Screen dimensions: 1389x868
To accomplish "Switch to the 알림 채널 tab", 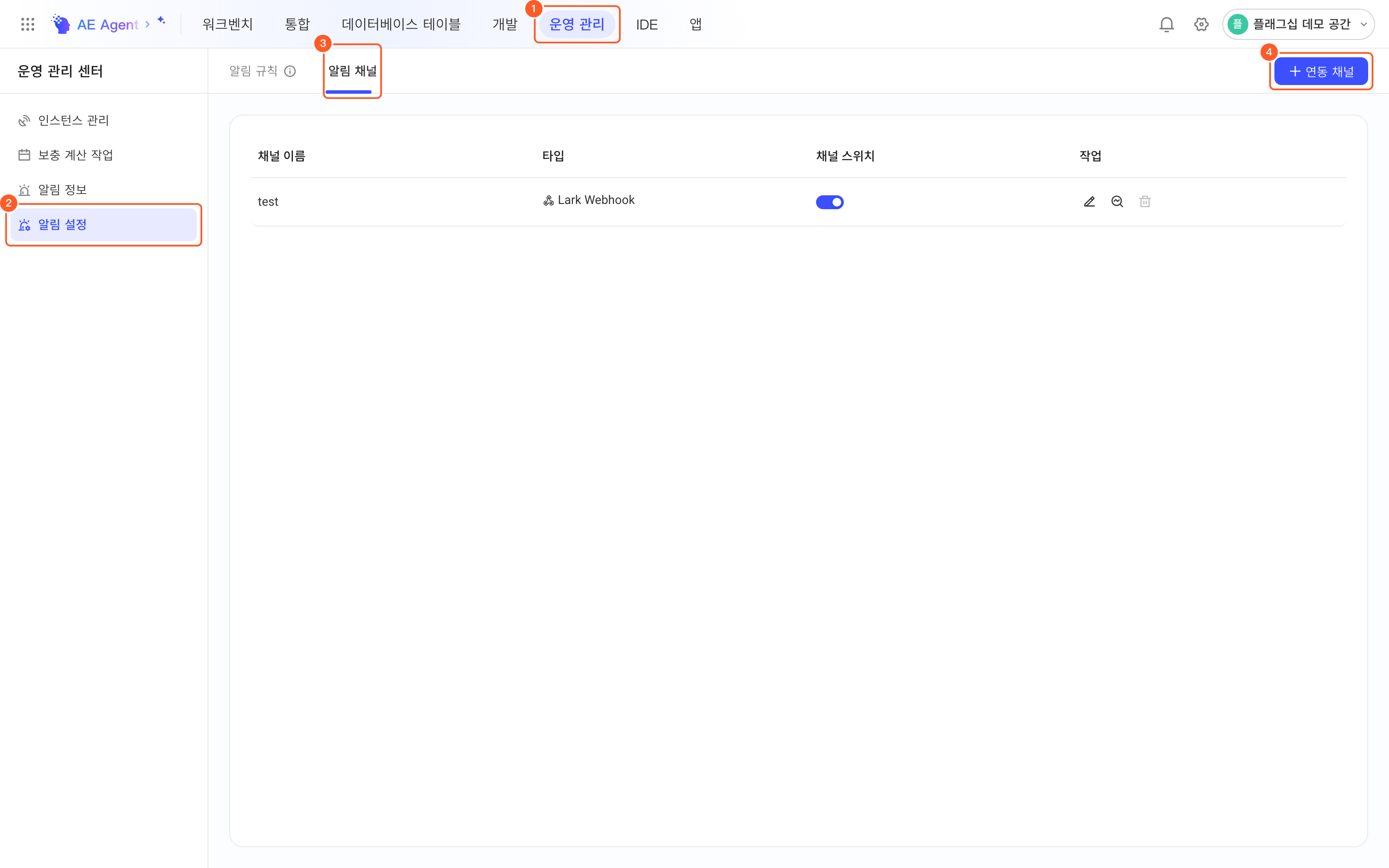I will tap(352, 71).
